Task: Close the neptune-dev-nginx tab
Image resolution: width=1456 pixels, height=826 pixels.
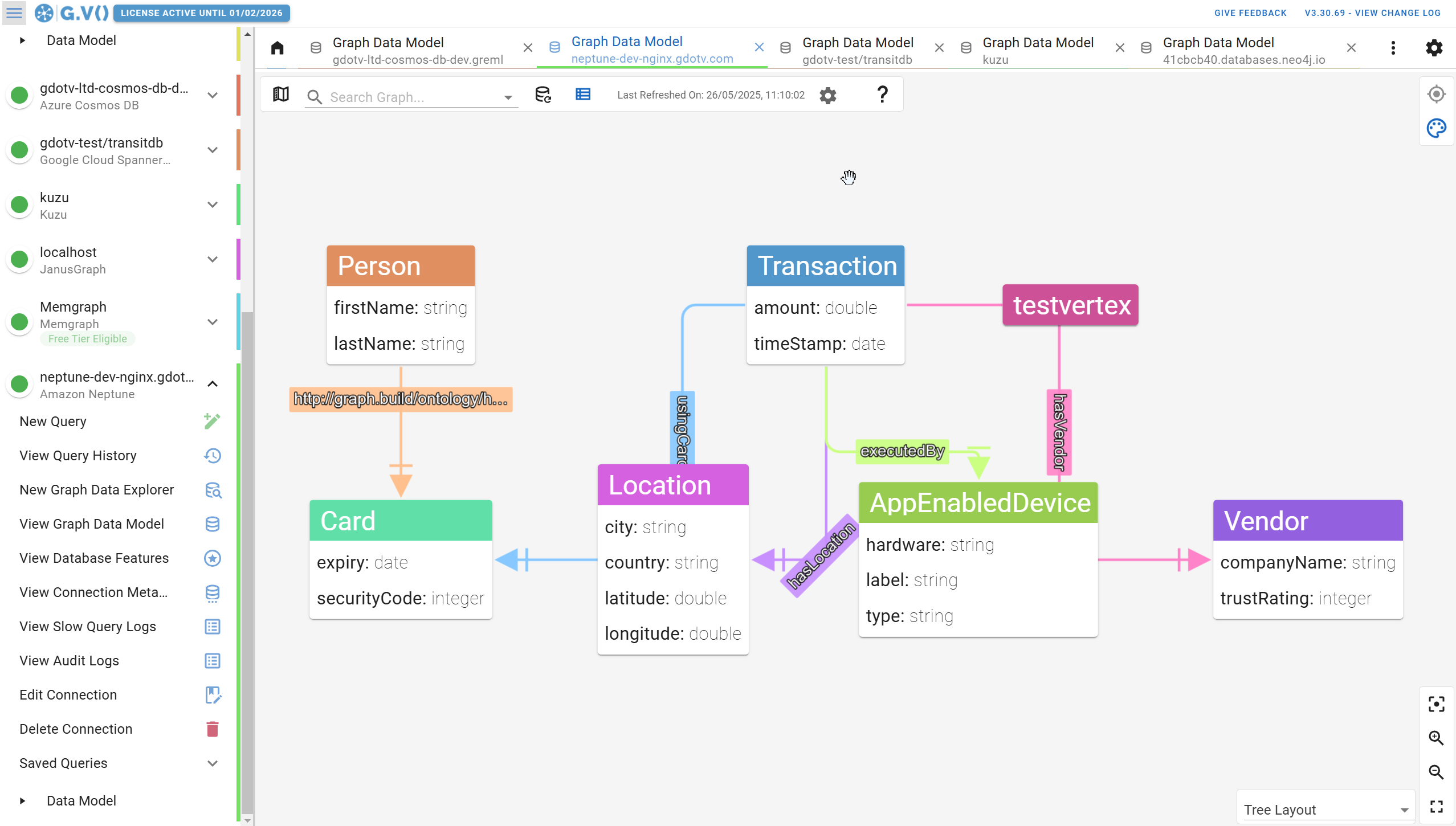Action: [759, 47]
